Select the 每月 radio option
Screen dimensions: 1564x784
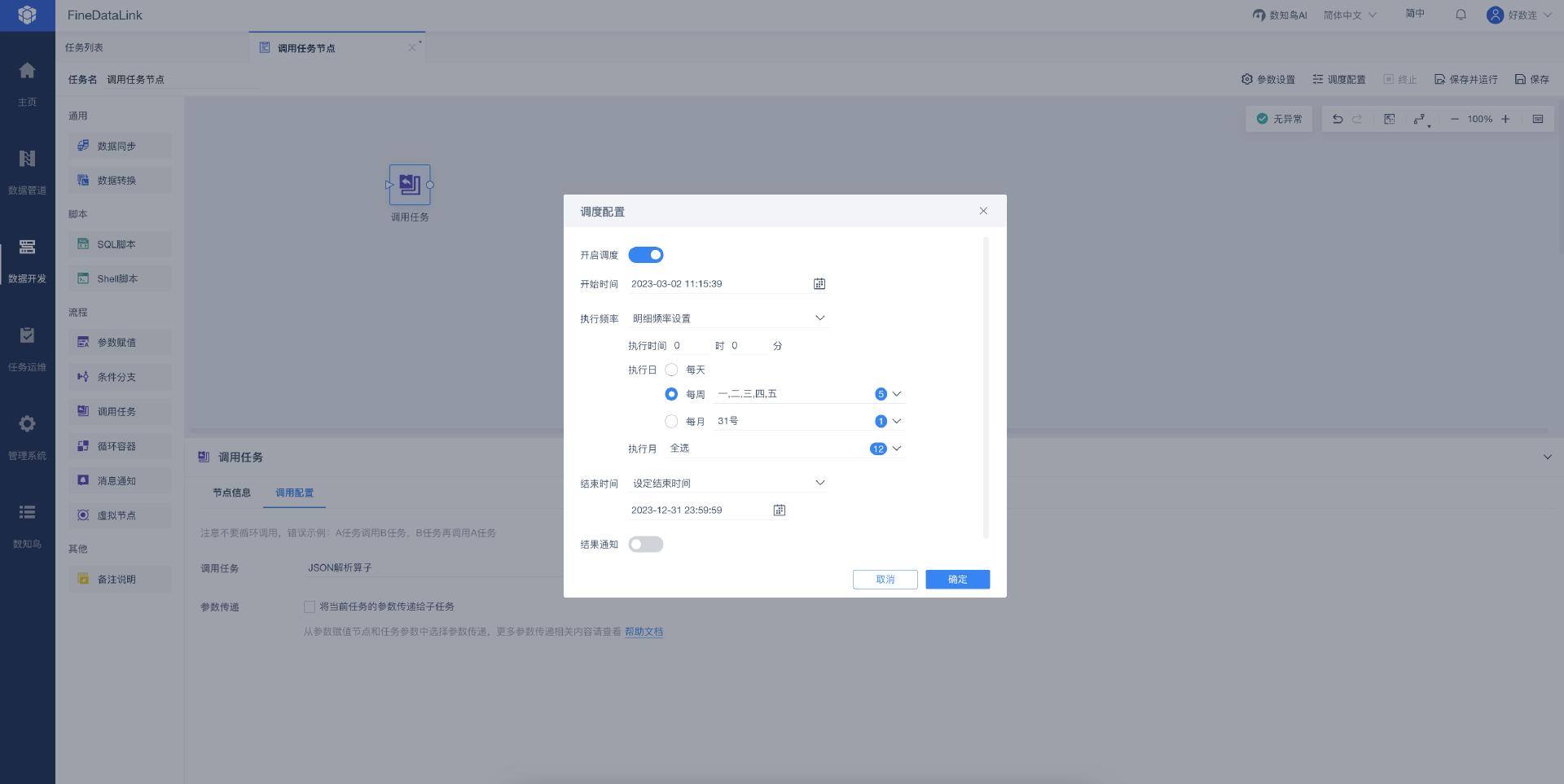[671, 422]
